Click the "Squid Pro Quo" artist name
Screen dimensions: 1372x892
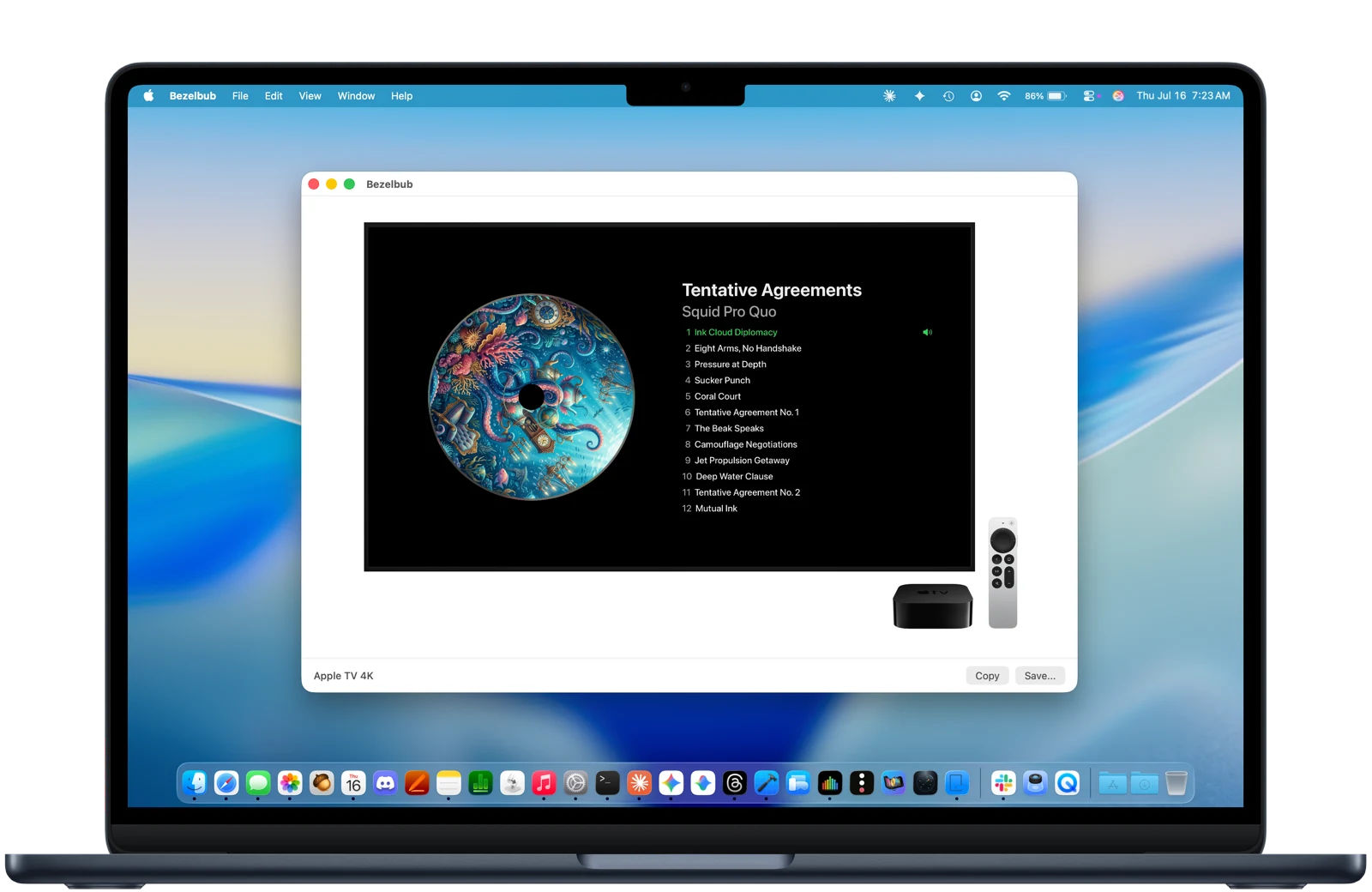point(729,311)
